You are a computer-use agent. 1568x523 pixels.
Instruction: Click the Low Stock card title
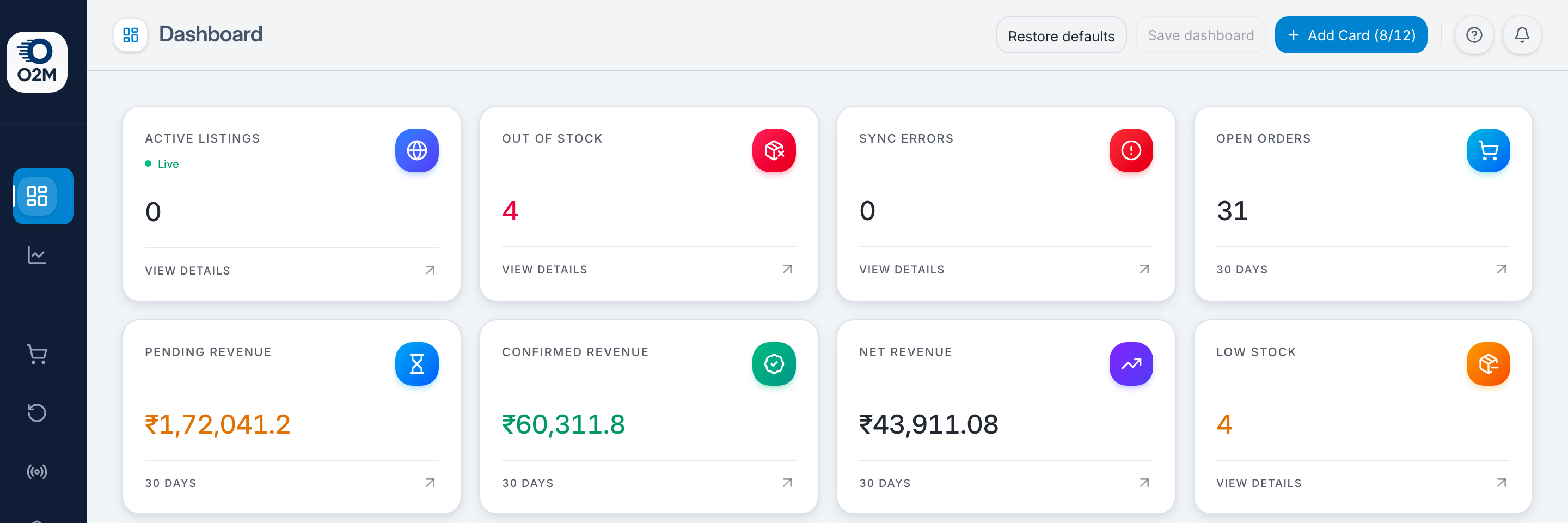point(1255,352)
